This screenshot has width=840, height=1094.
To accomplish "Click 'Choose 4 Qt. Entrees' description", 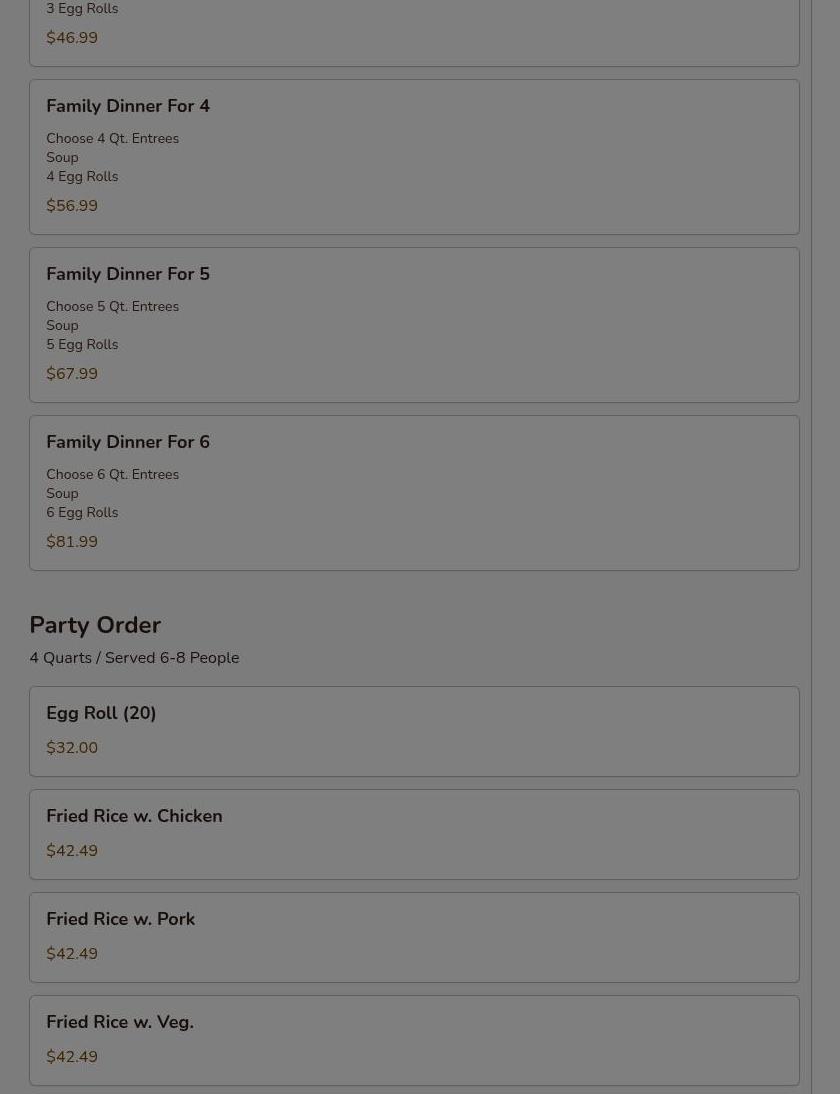I will point(112,139).
